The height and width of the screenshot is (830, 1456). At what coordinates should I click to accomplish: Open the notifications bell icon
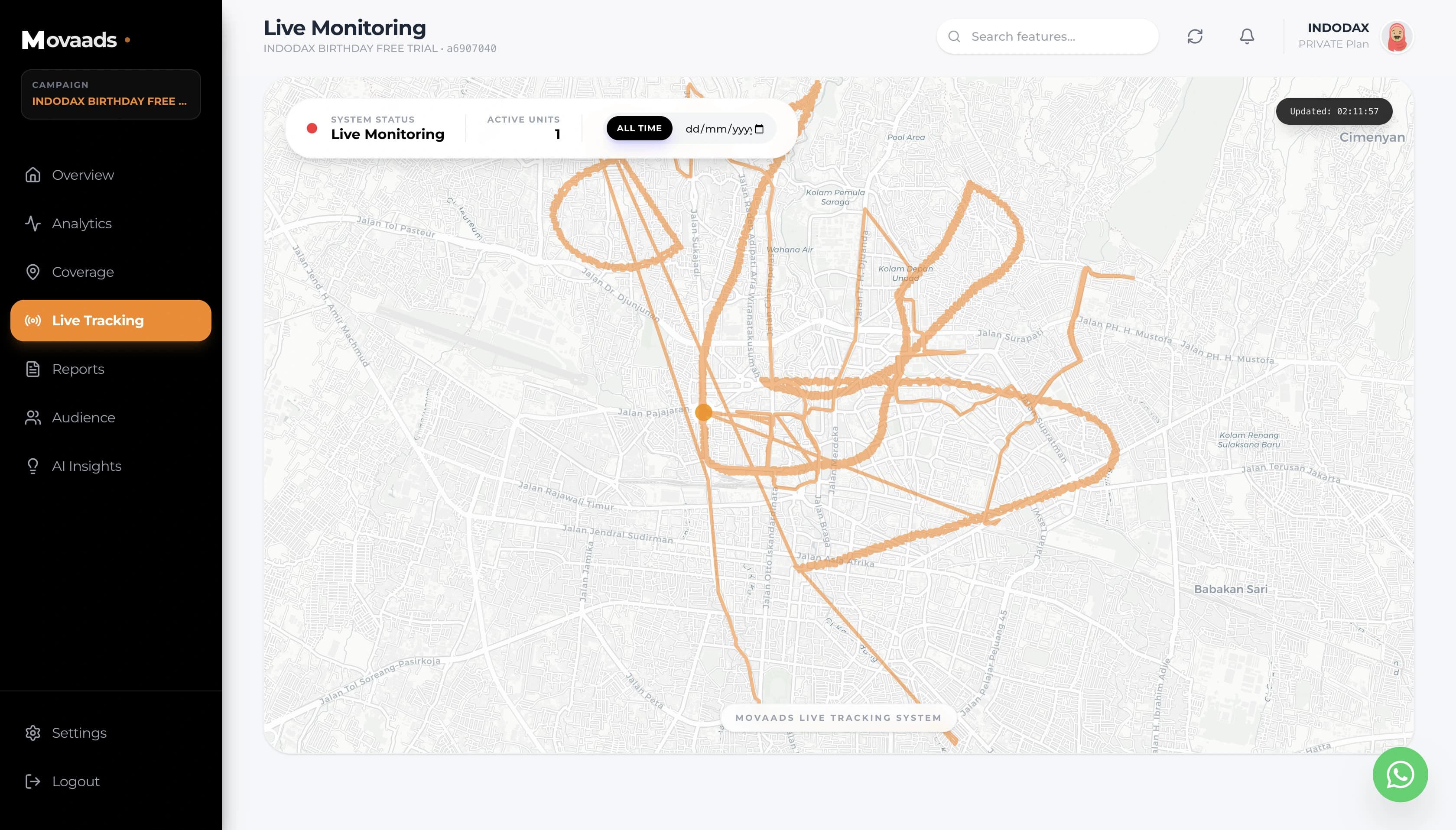(x=1246, y=36)
